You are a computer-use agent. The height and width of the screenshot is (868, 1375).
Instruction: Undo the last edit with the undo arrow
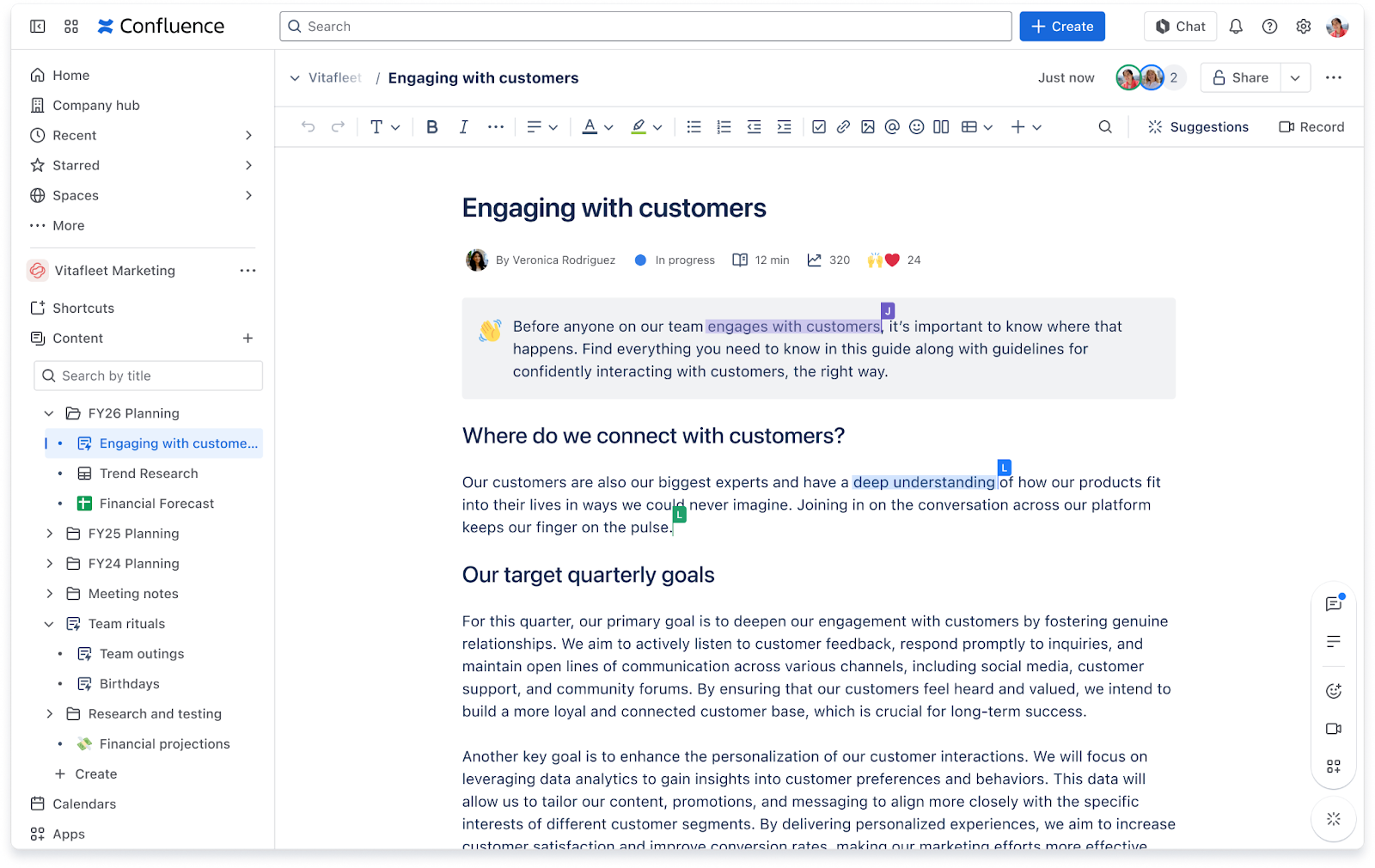pyautogui.click(x=308, y=126)
